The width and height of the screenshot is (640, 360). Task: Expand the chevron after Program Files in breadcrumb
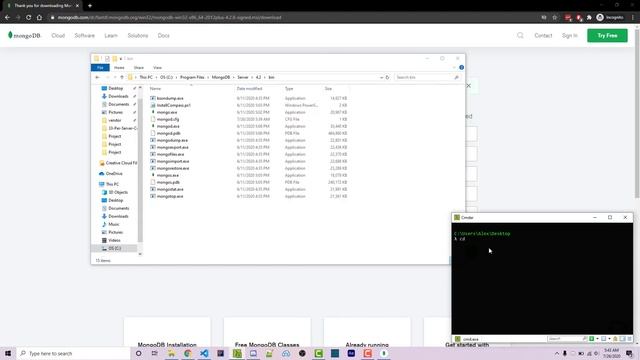pyautogui.click(x=208, y=77)
